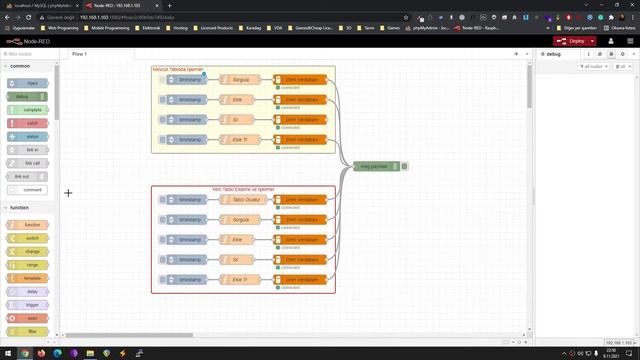Open the Deploy options dropdown arrow
Image resolution: width=640 pixels, height=360 pixels.
click(x=592, y=41)
